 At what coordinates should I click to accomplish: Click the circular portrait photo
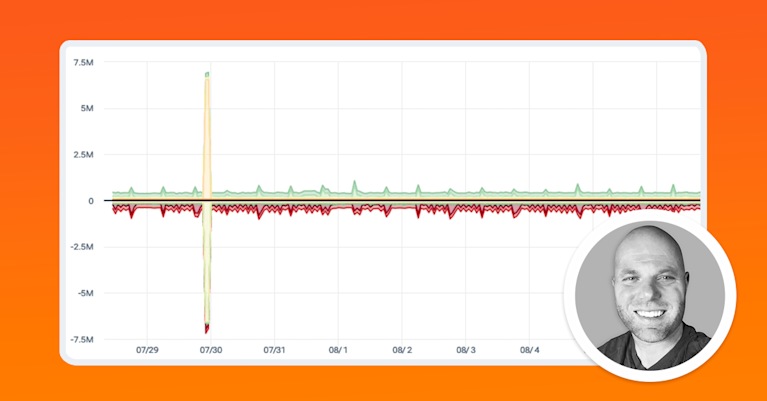650,296
